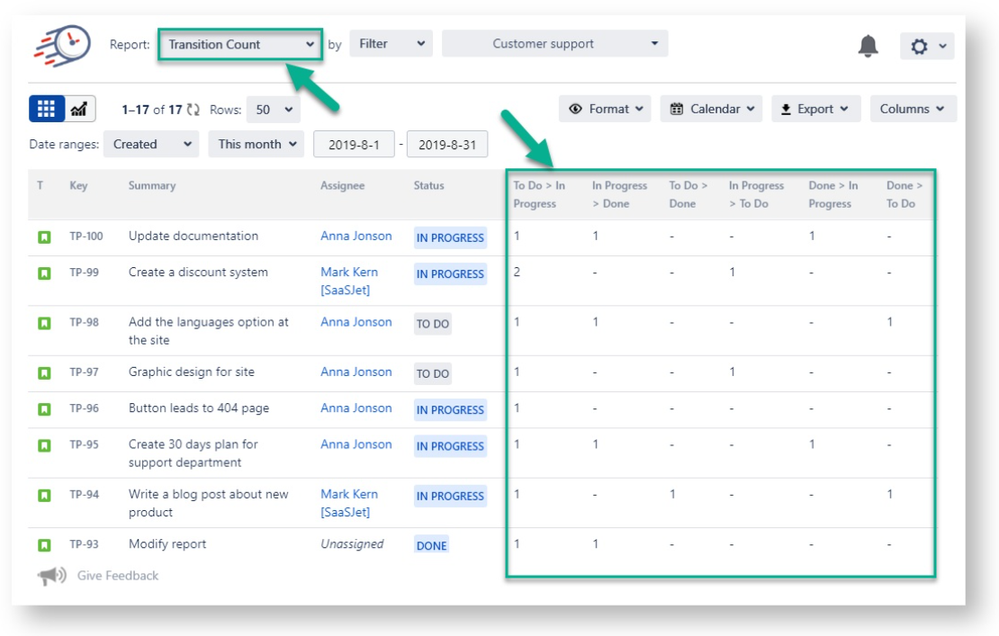This screenshot has width=999, height=636.
Task: Click the story icon for TP-96
Action: point(44,409)
